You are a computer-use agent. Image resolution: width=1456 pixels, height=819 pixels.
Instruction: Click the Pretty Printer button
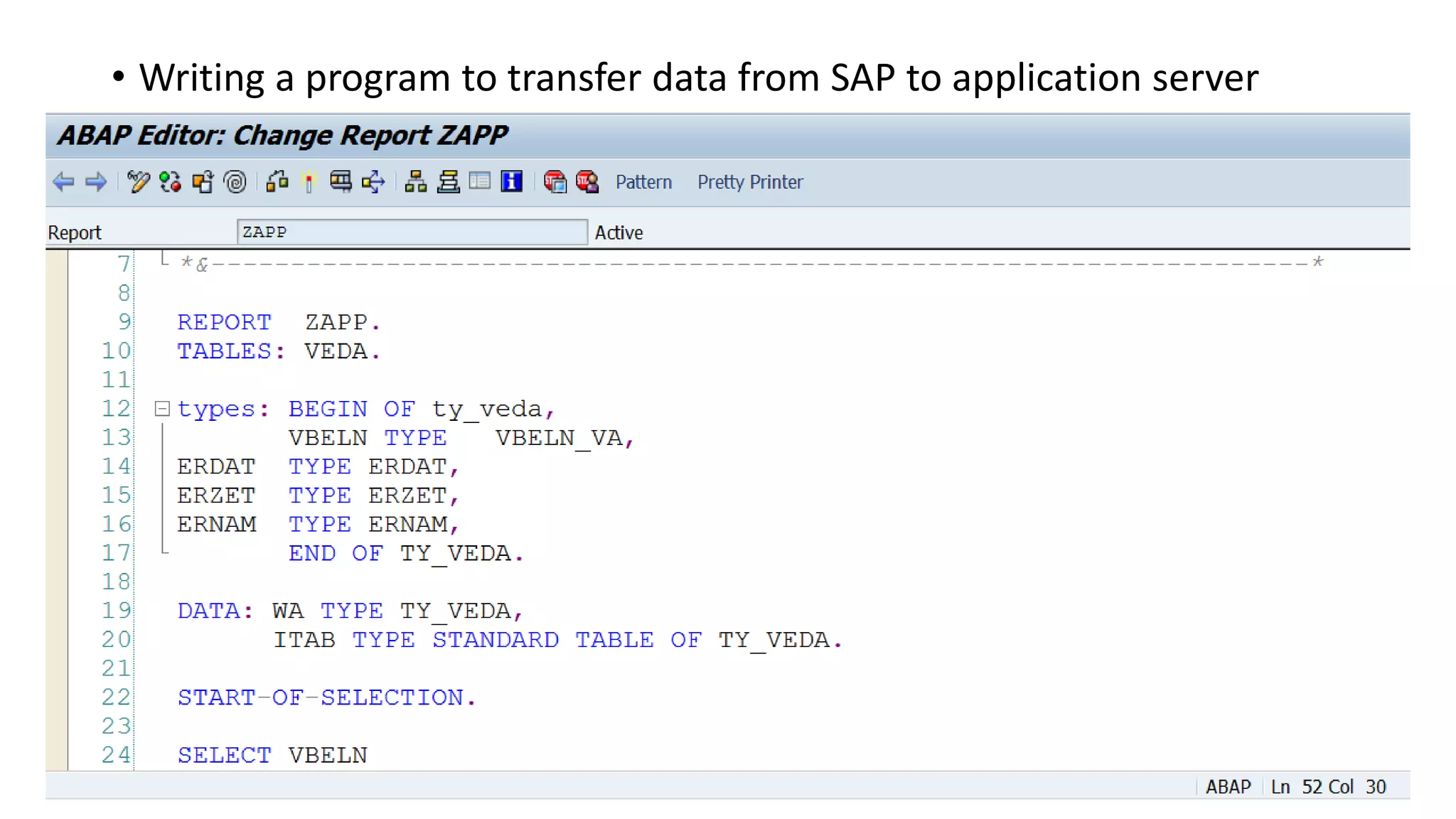[749, 182]
